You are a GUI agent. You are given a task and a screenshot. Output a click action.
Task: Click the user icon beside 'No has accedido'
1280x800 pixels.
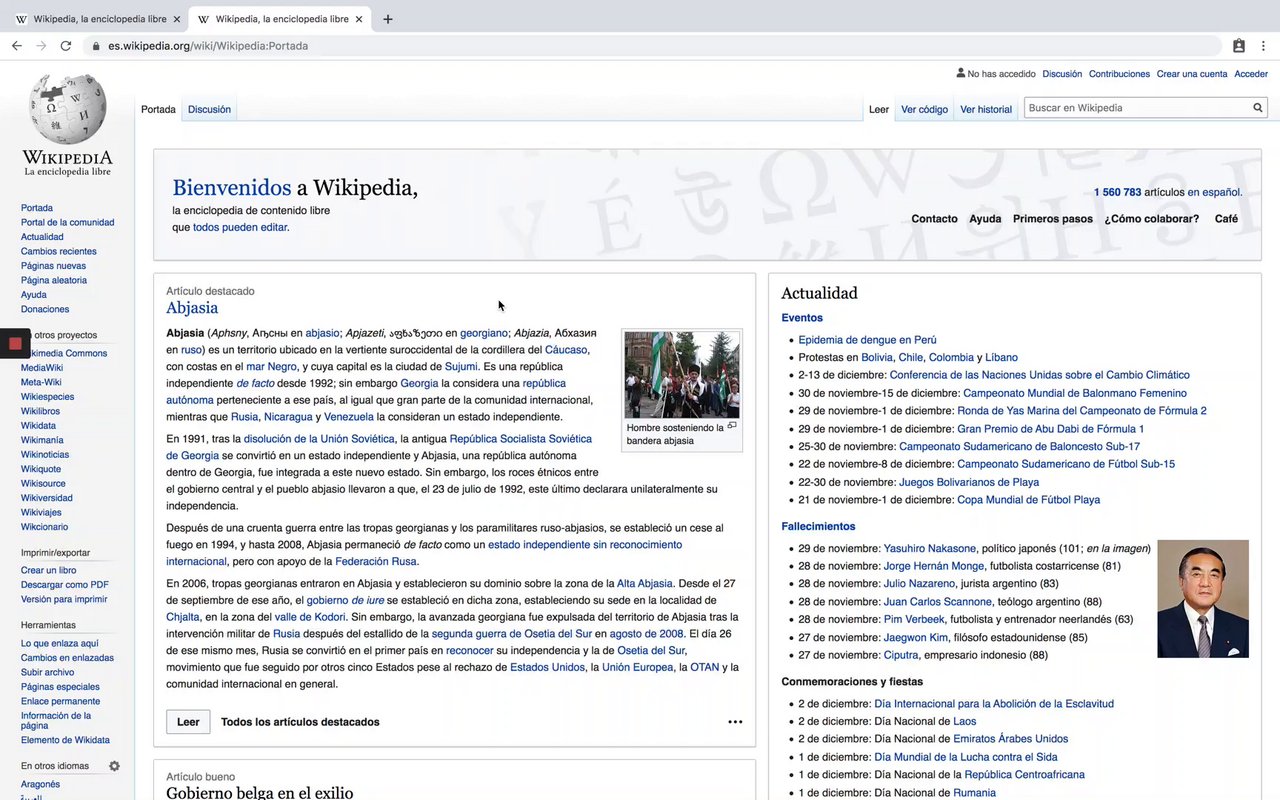pos(960,73)
